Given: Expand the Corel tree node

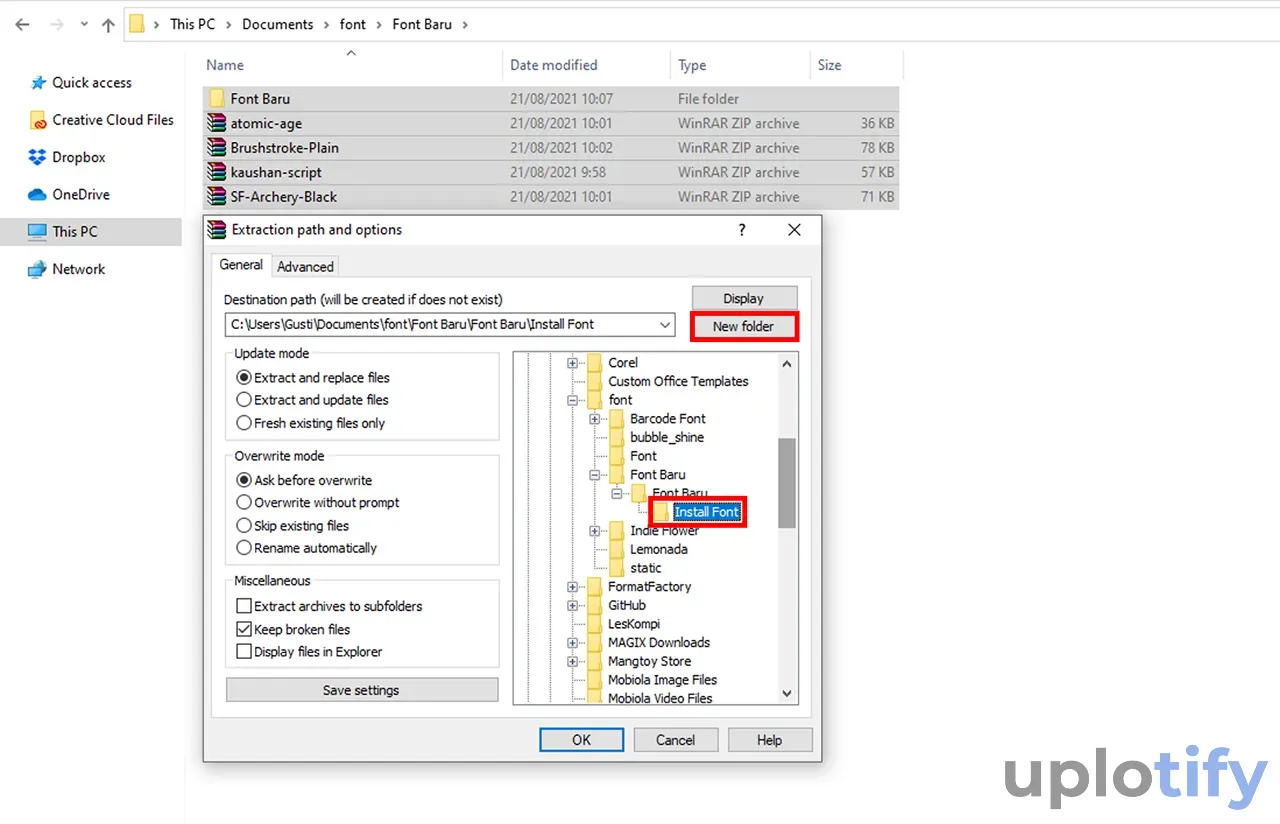Looking at the screenshot, I should point(572,363).
